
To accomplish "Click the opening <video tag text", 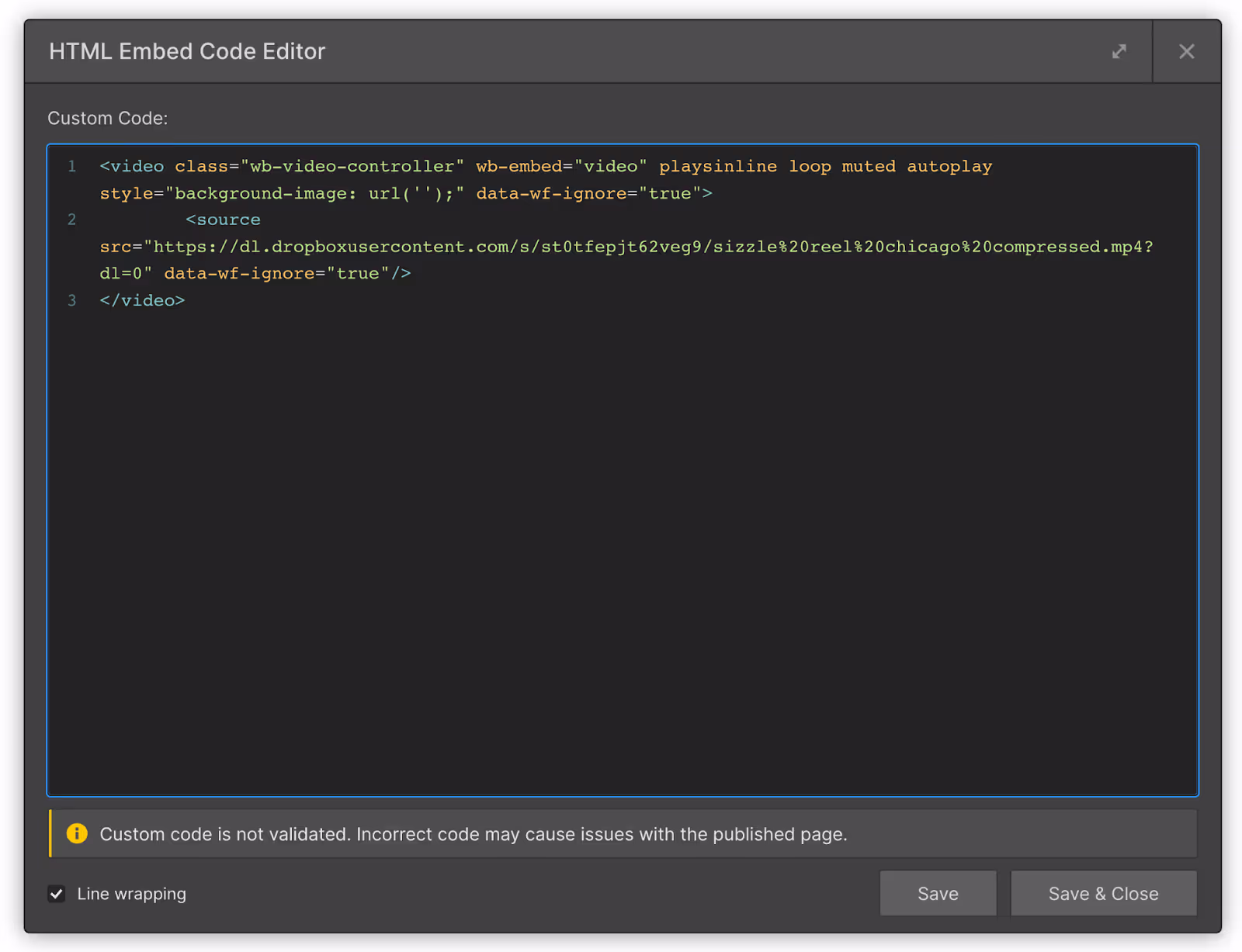I will click(132, 166).
